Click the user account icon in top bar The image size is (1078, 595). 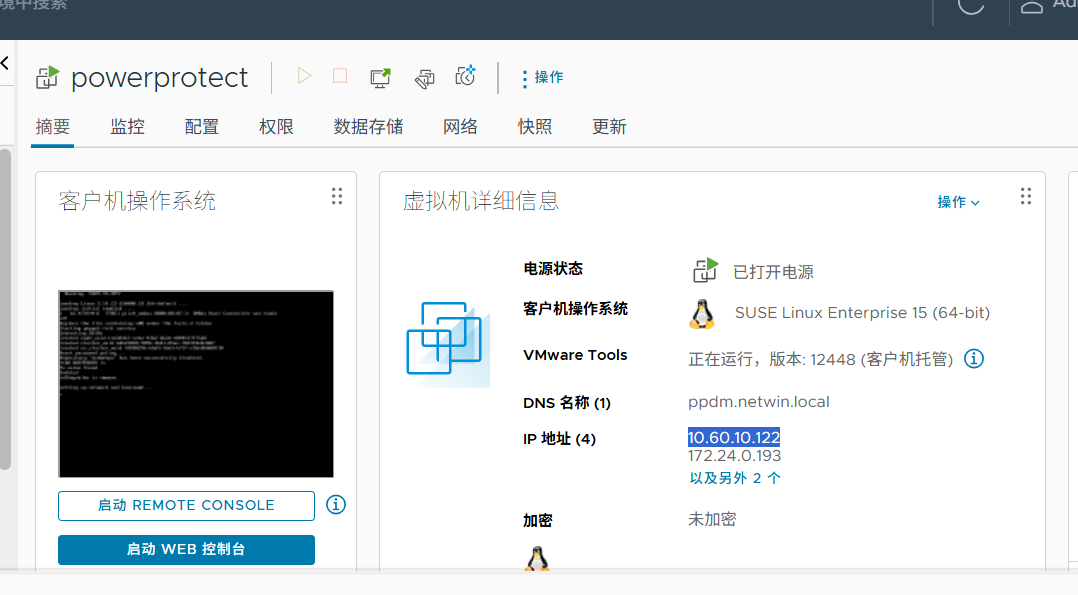(1031, 6)
